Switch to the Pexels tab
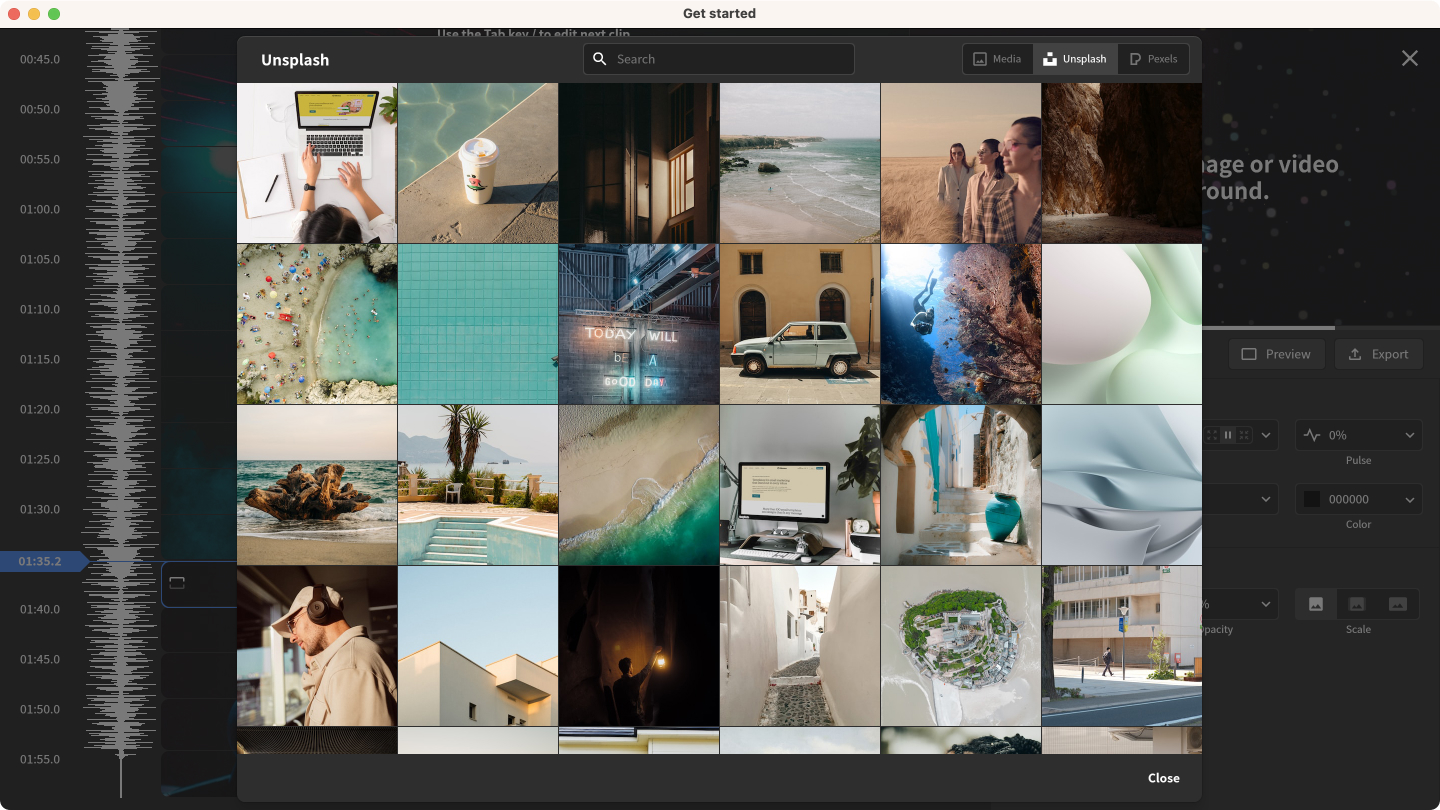This screenshot has height=810, width=1440. [x=1153, y=59]
